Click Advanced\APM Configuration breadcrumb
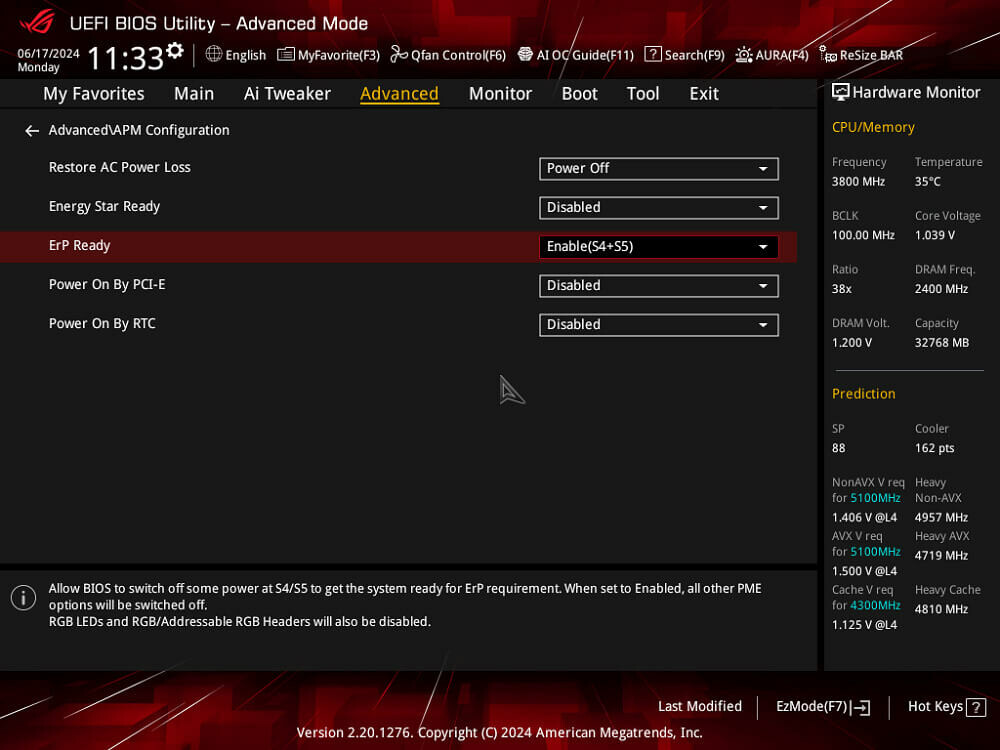Screen dimensions: 1000x750 [139, 130]
